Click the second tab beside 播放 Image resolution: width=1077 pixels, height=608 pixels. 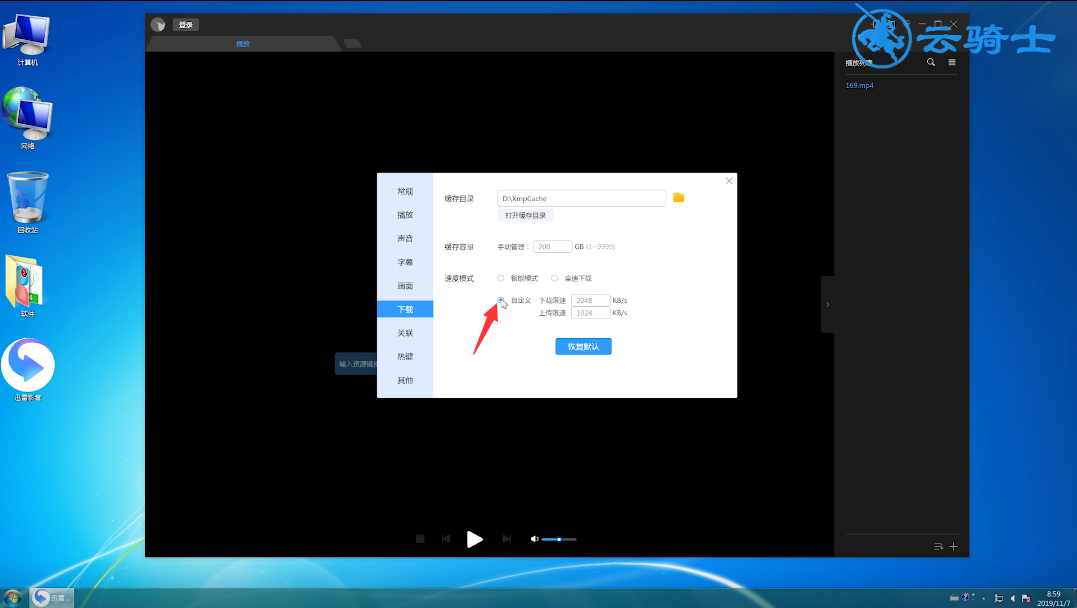click(x=352, y=44)
